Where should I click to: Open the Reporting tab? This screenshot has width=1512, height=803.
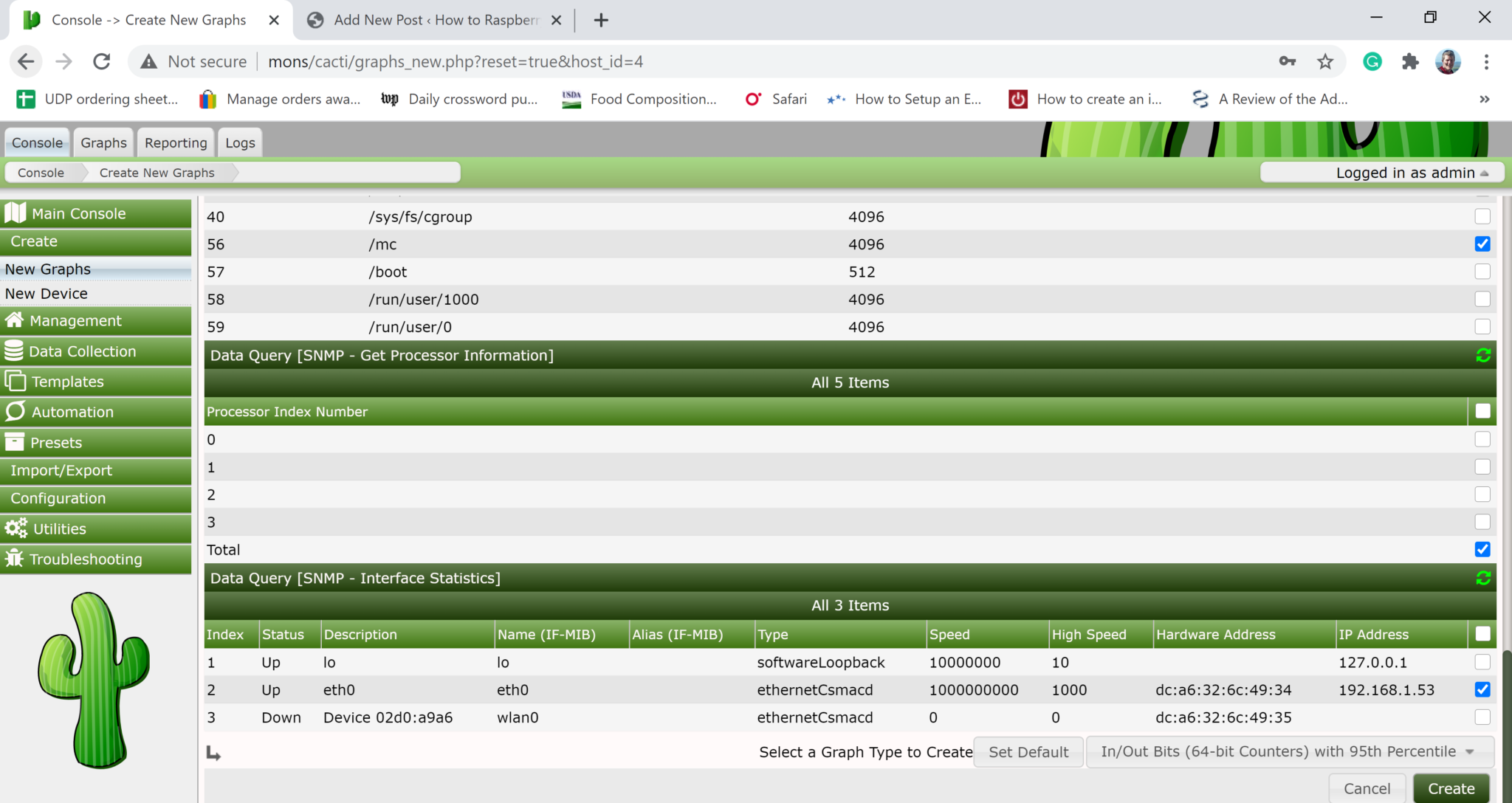point(175,142)
